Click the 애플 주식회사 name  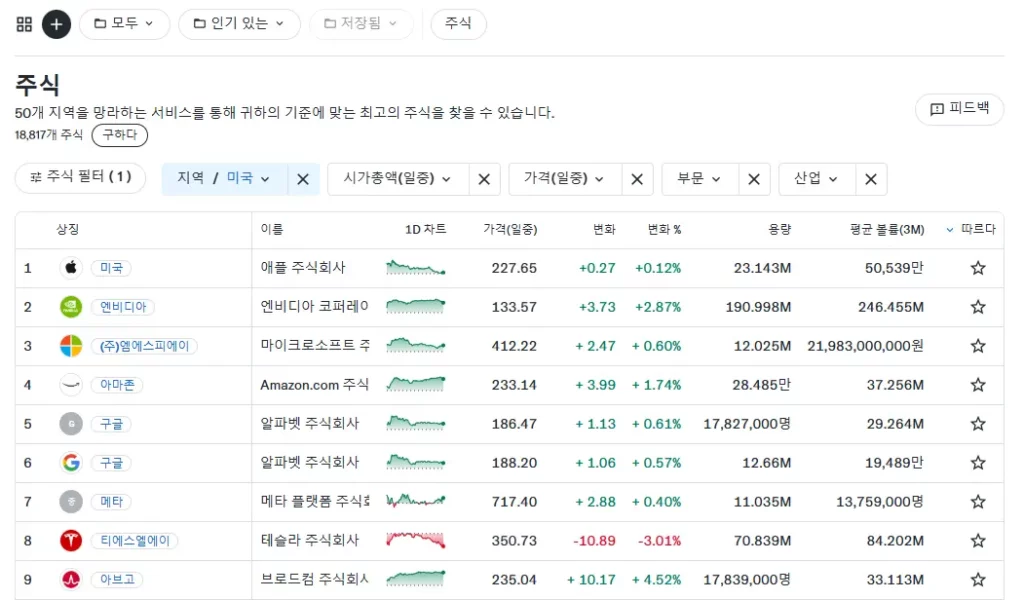(x=303, y=268)
